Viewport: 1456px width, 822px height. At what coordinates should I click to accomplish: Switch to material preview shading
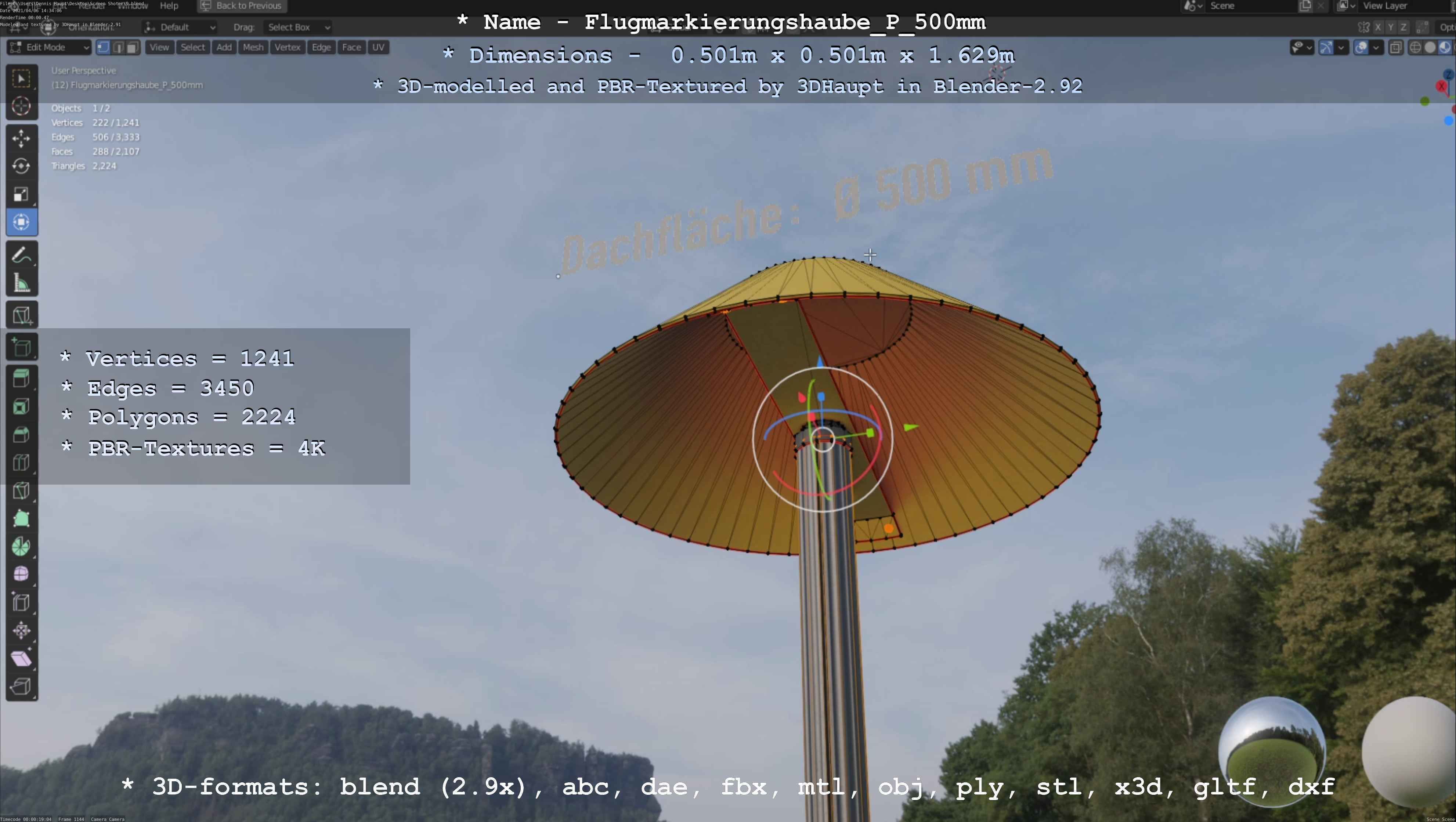pos(1445,47)
